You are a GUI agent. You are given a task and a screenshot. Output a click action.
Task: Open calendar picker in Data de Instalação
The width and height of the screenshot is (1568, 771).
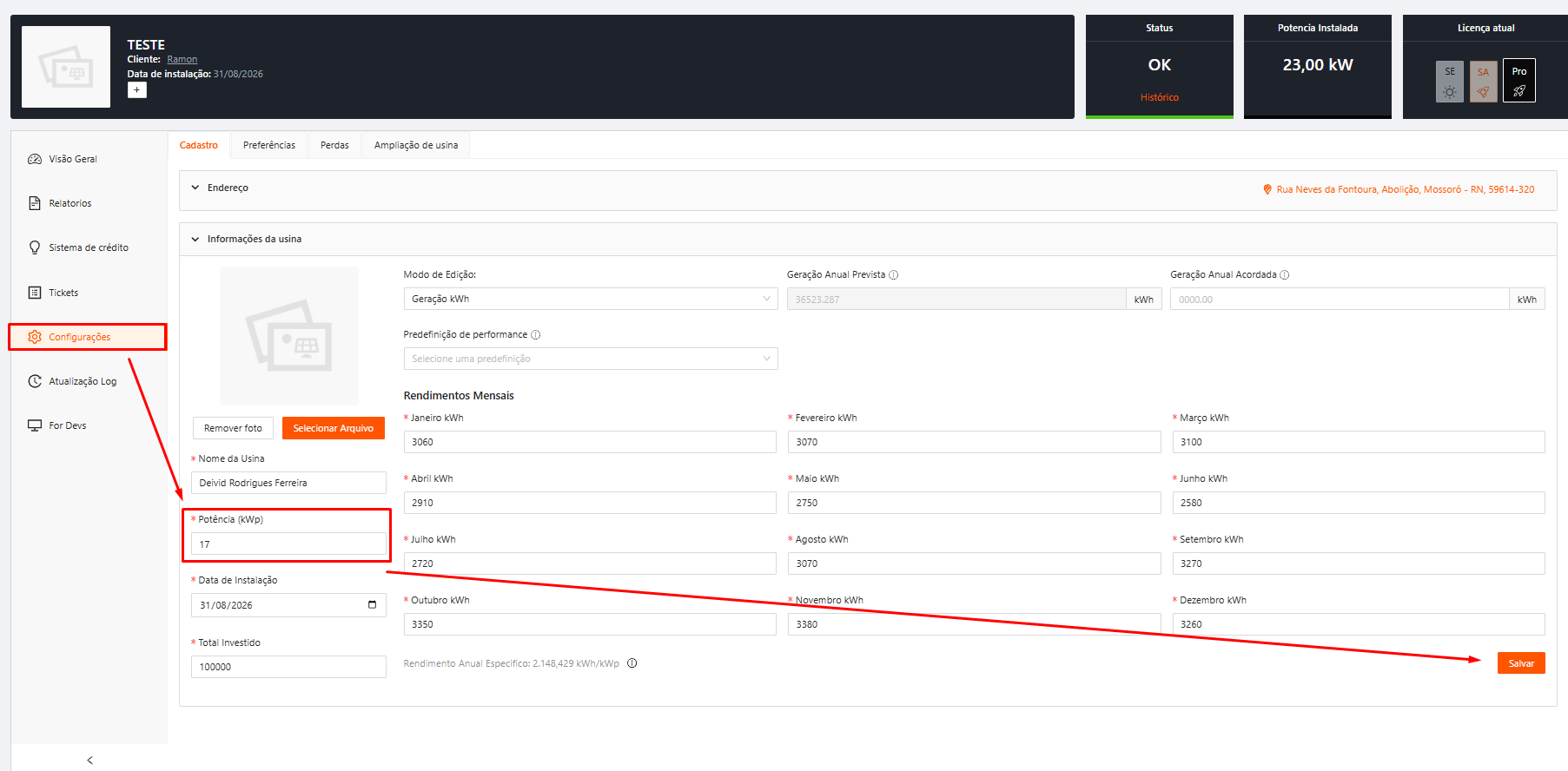tap(372, 605)
